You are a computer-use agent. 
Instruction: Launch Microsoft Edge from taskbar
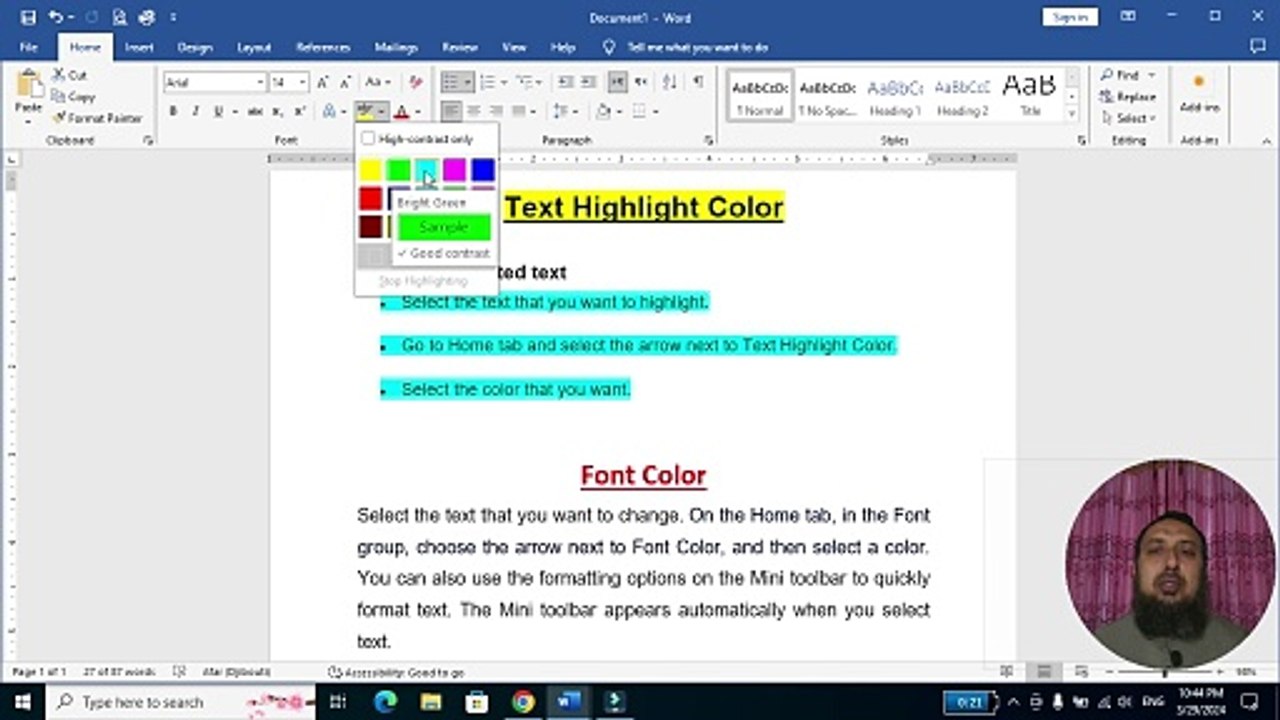click(385, 702)
